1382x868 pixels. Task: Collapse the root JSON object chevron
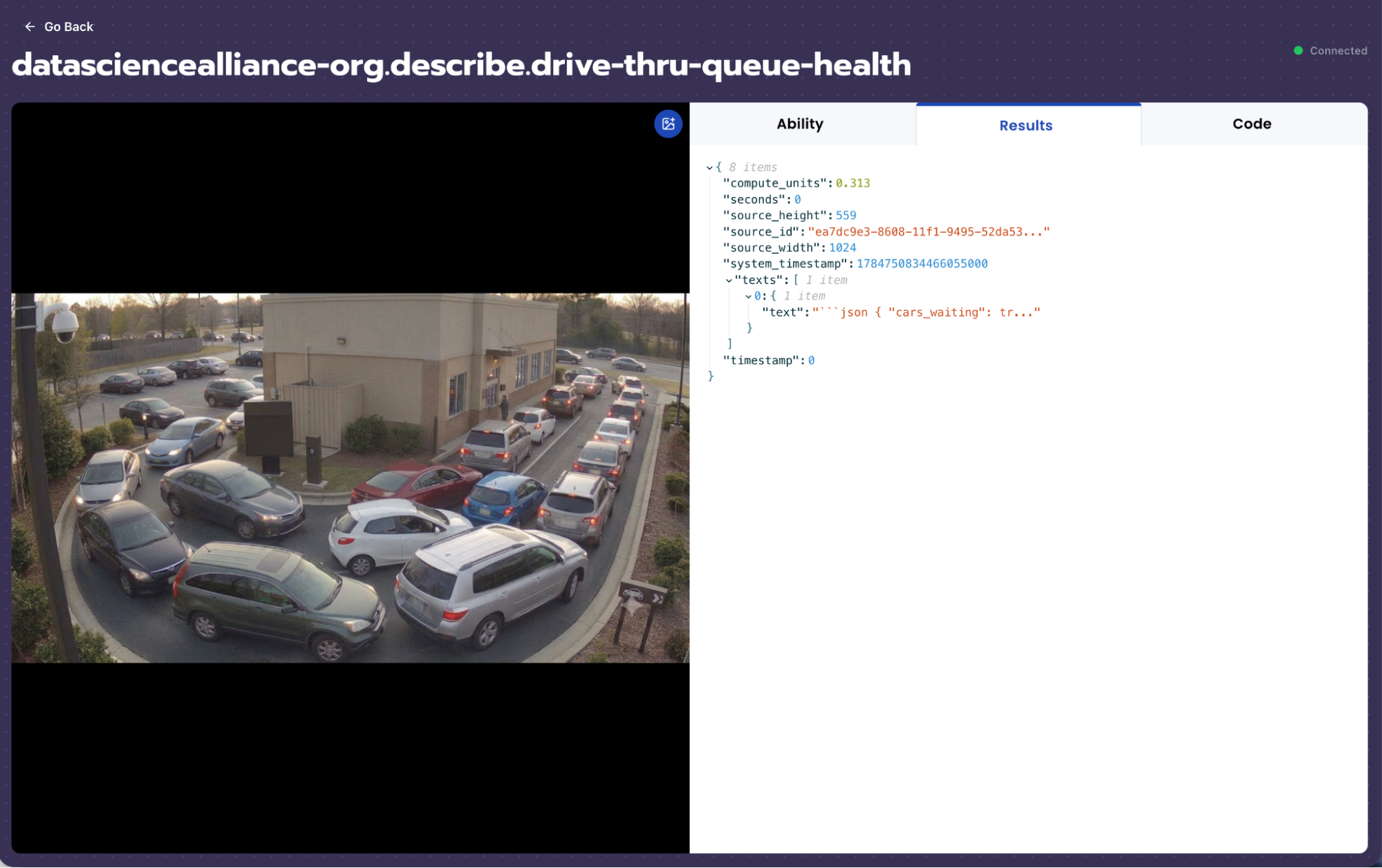click(709, 168)
